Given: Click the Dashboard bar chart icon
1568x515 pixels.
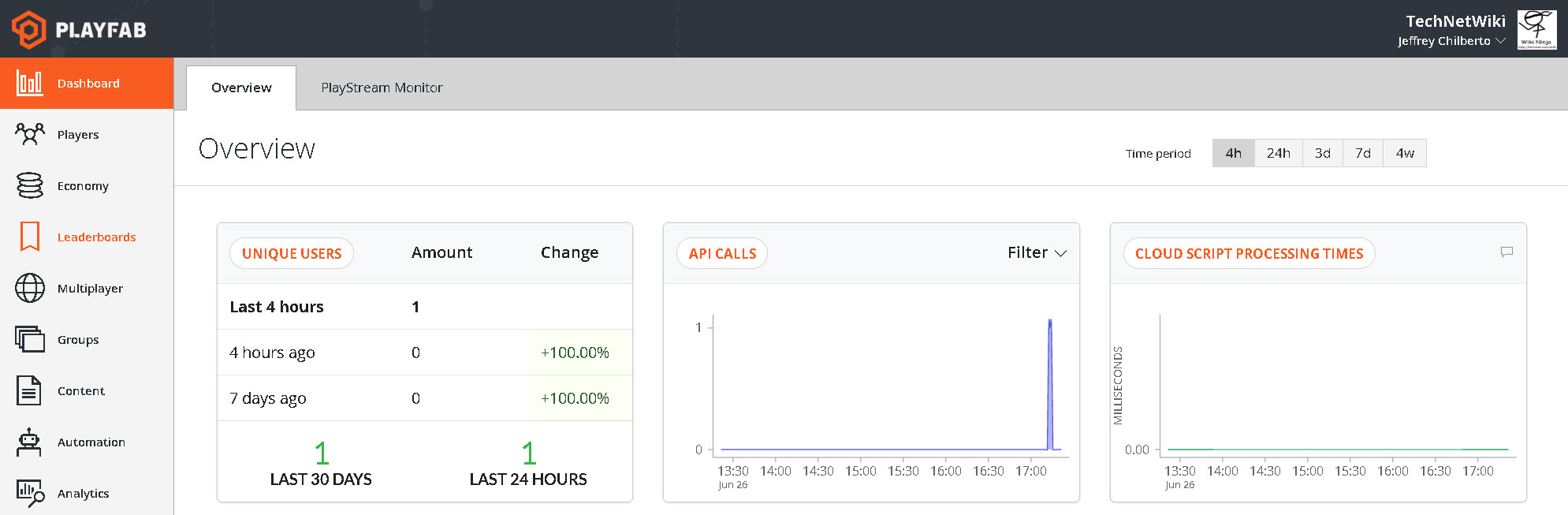Looking at the screenshot, I should 30,83.
